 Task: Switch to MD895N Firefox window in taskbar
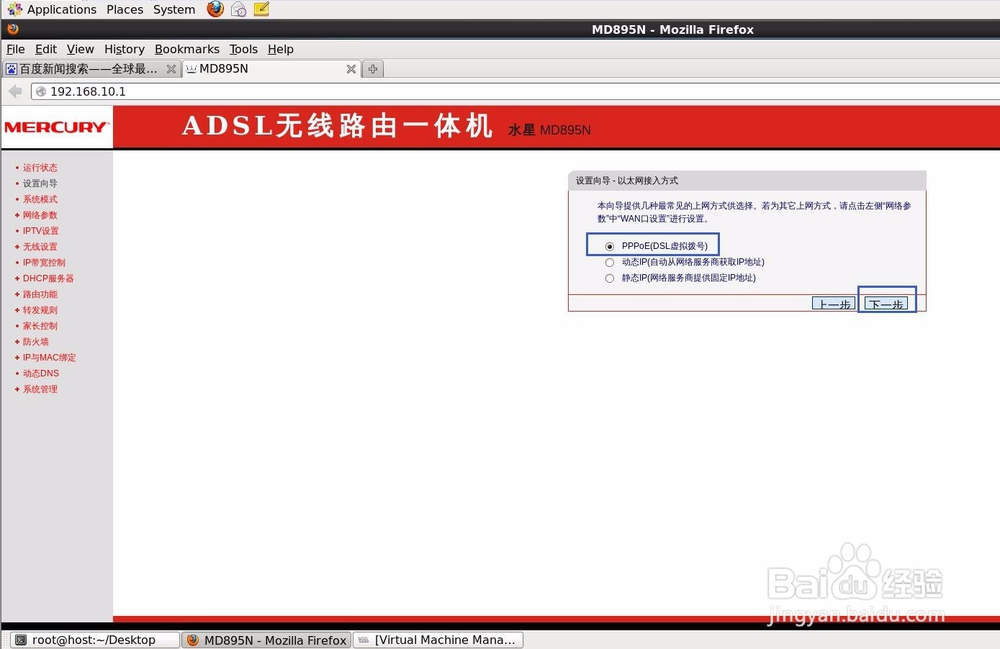coord(267,639)
